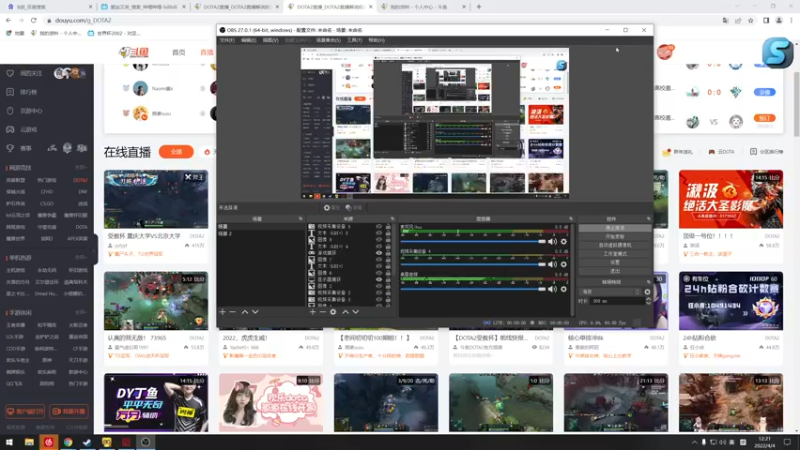Toggle visibility of 图像 7 source
This screenshot has width=800, height=450.
379,260
